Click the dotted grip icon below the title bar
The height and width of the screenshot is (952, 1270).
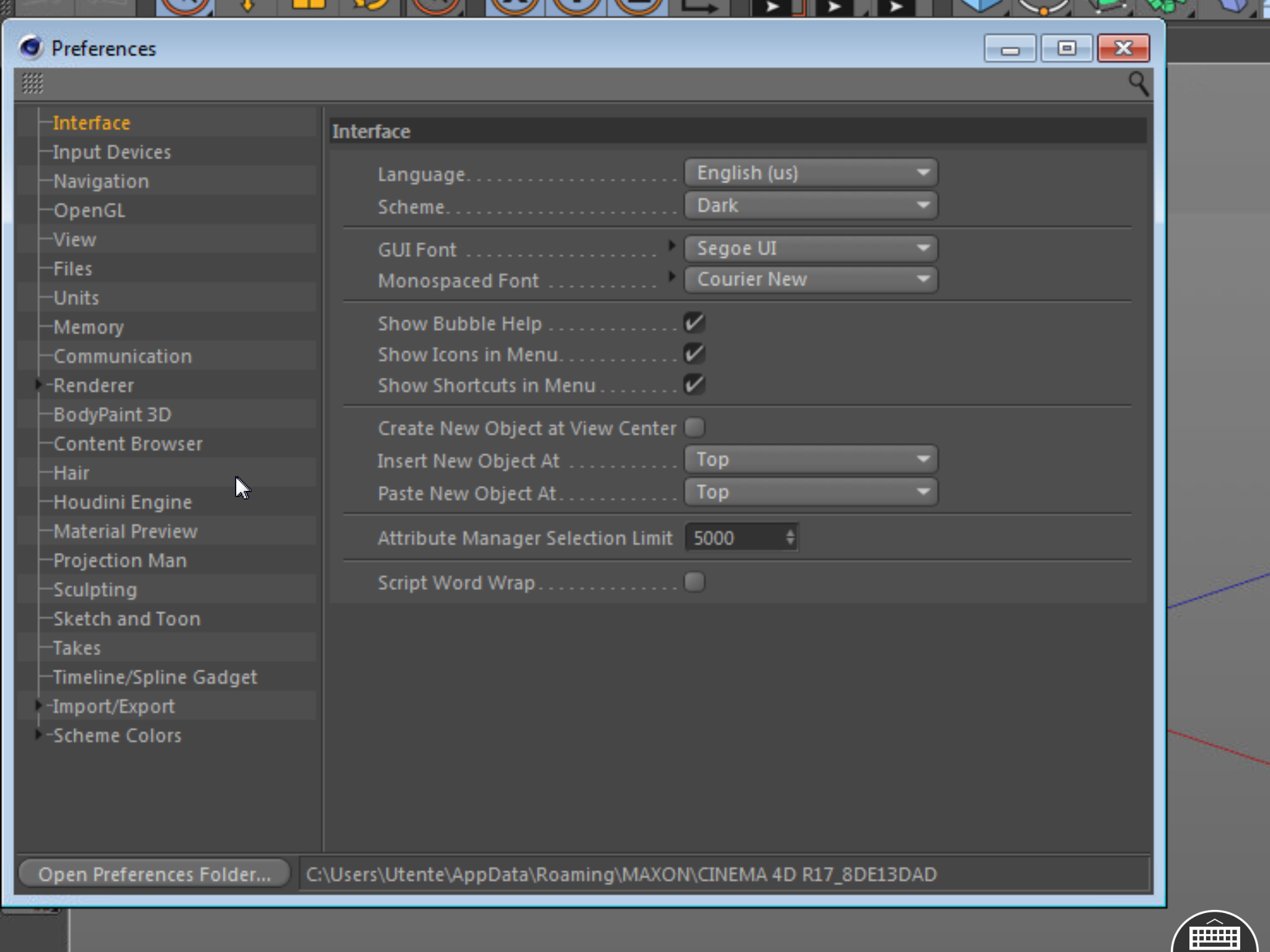pos(32,83)
